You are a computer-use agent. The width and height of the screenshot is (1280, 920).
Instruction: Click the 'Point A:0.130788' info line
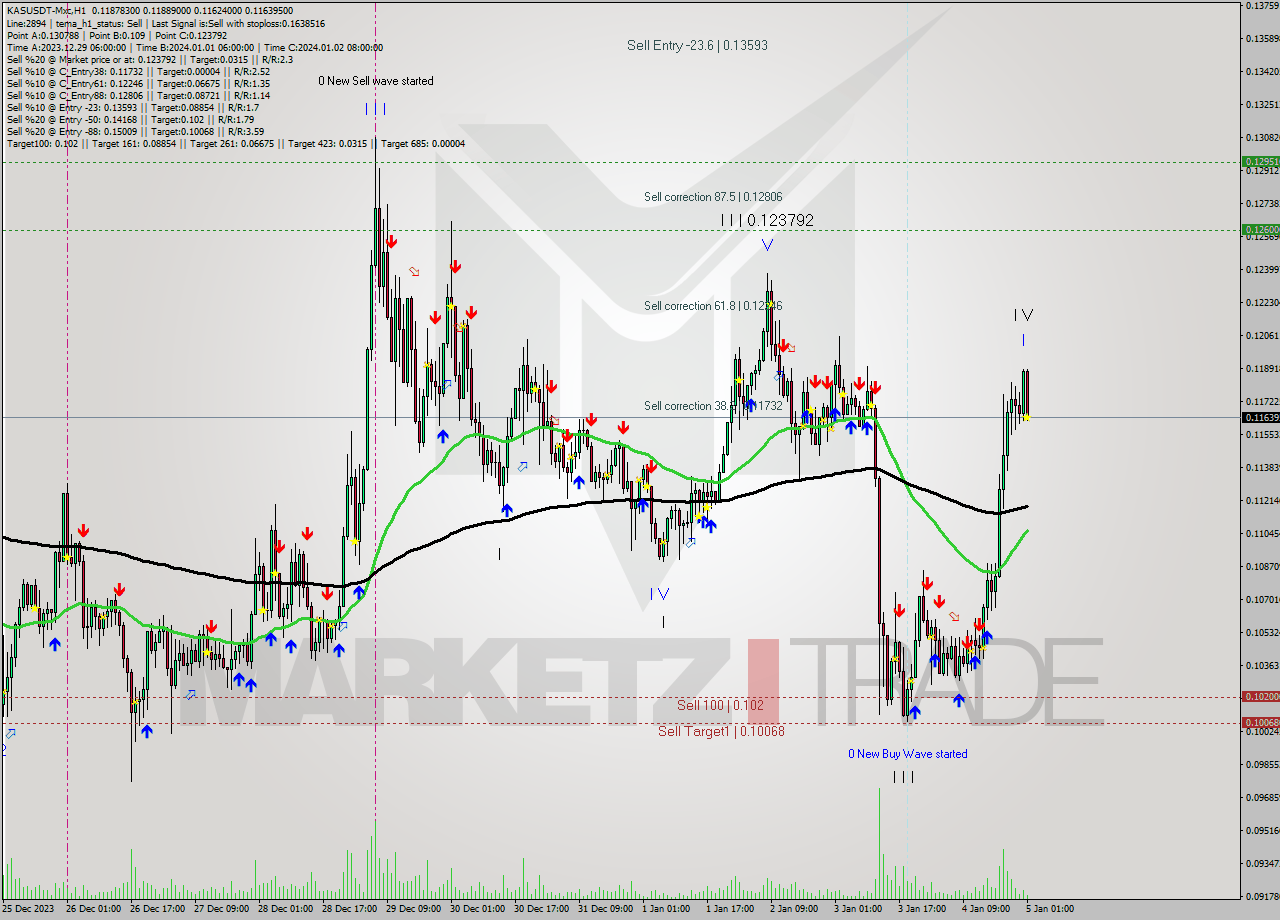(116, 35)
